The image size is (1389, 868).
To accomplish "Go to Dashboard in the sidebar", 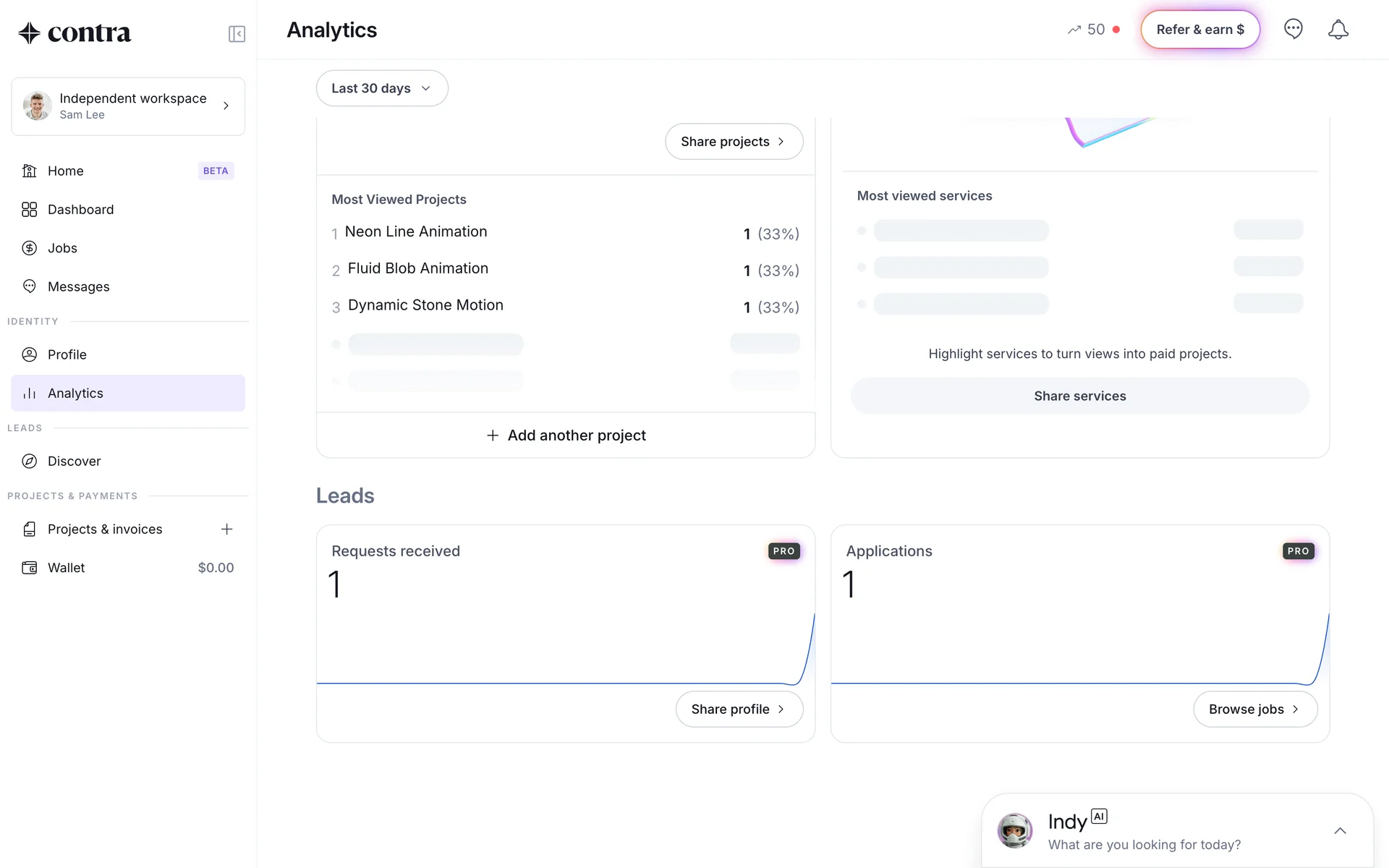I will [80, 210].
